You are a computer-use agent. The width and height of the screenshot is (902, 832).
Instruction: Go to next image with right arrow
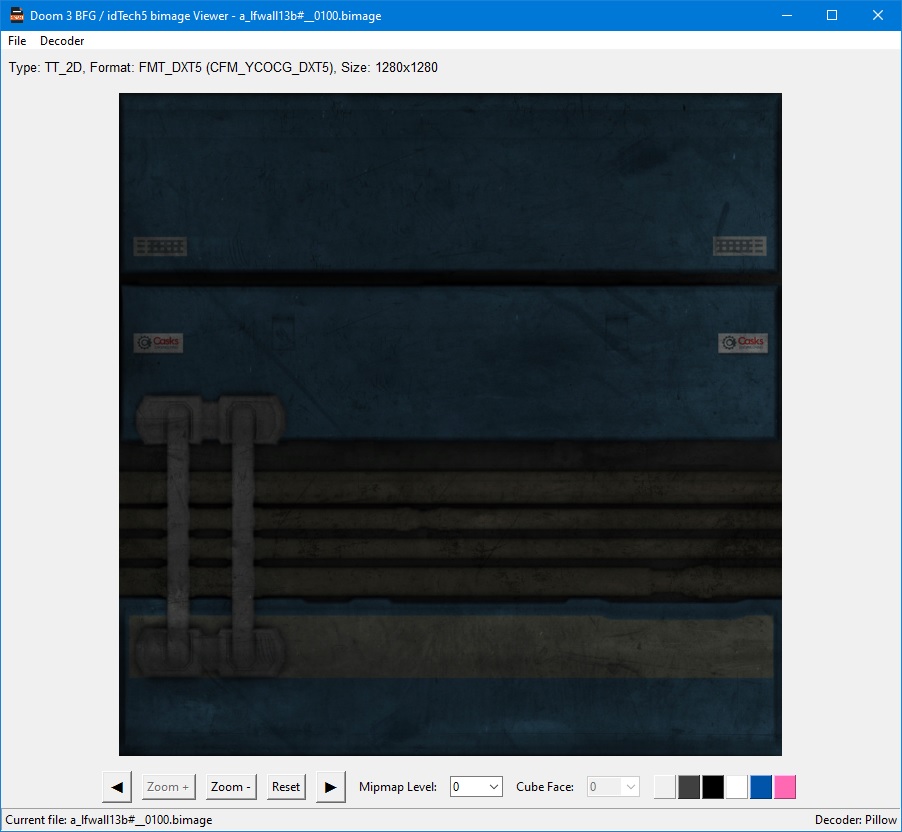[x=331, y=787]
